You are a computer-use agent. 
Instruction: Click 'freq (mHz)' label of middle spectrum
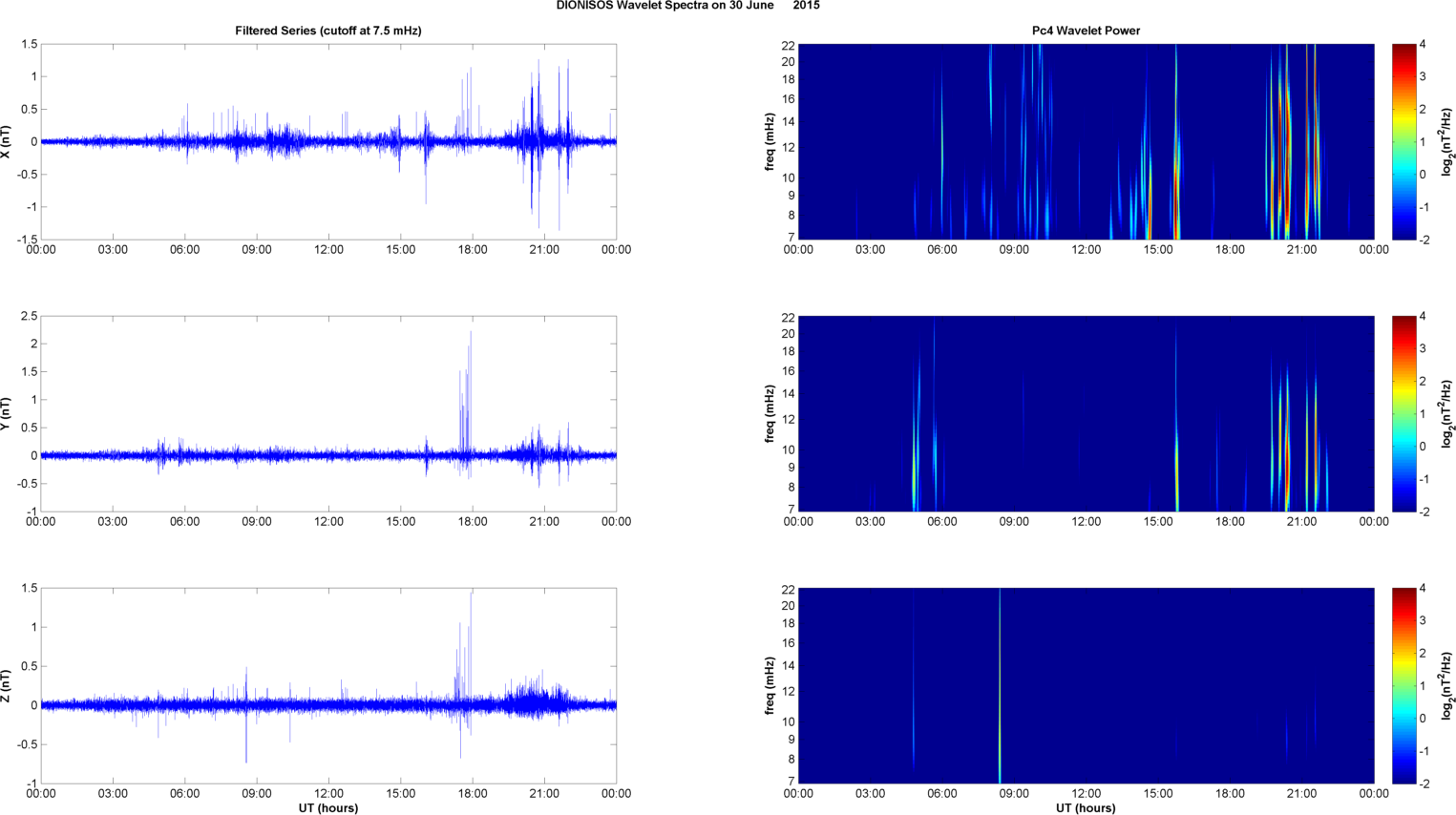[770, 413]
